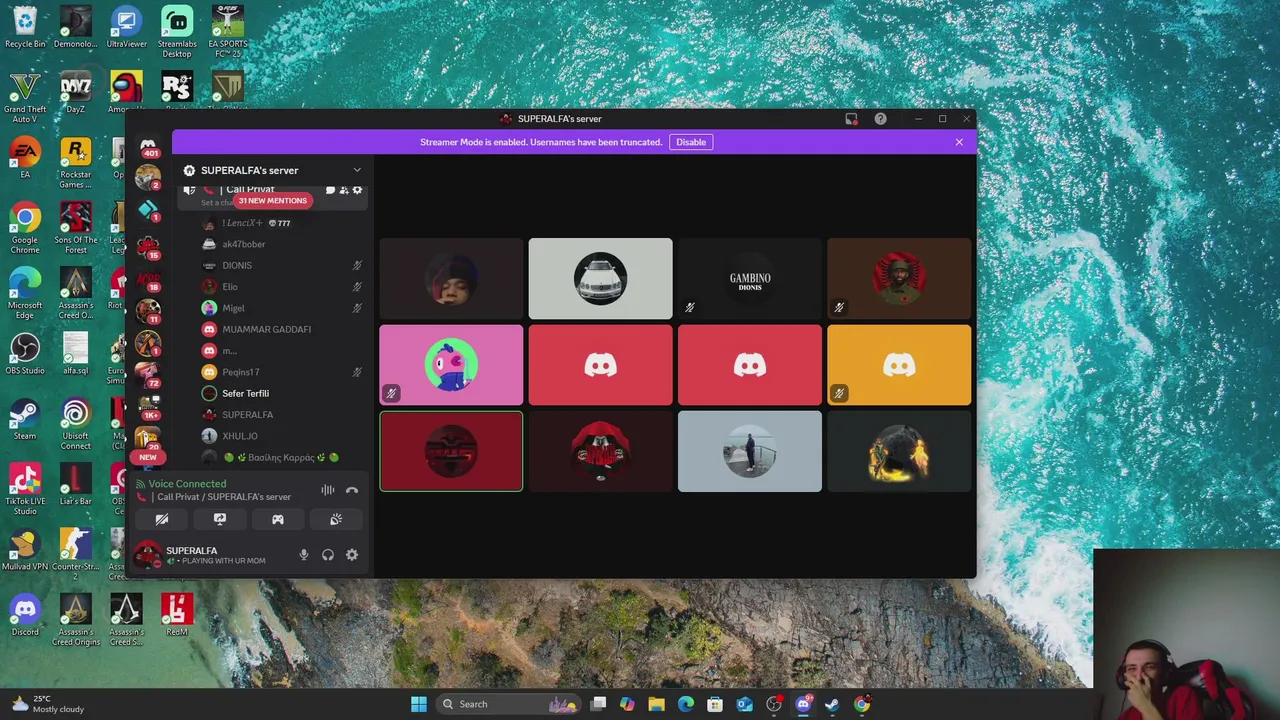Open RedM desktop shortcut
1280x720 pixels.
tap(177, 616)
